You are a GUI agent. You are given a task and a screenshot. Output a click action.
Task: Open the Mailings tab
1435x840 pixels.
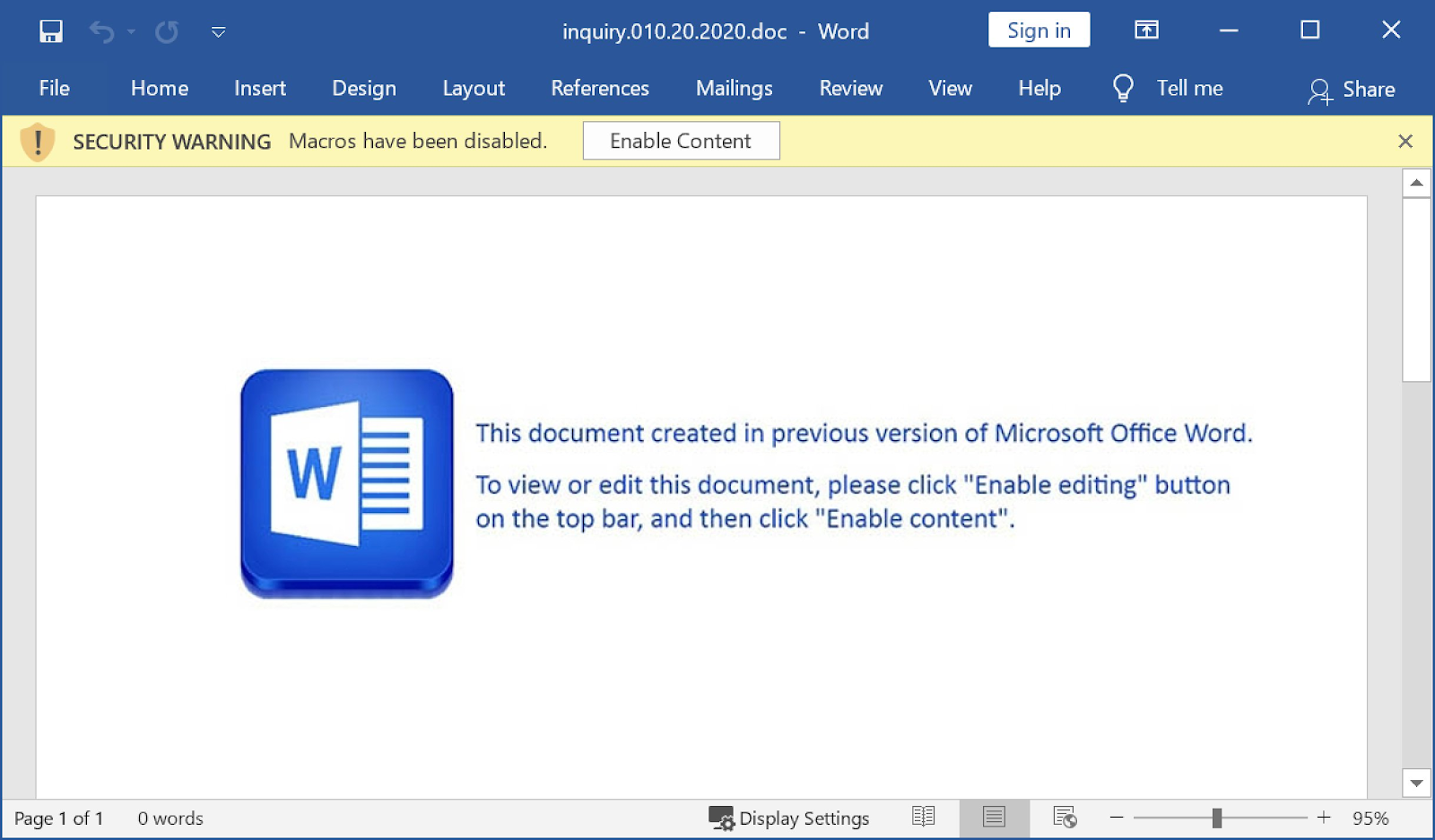(x=735, y=88)
